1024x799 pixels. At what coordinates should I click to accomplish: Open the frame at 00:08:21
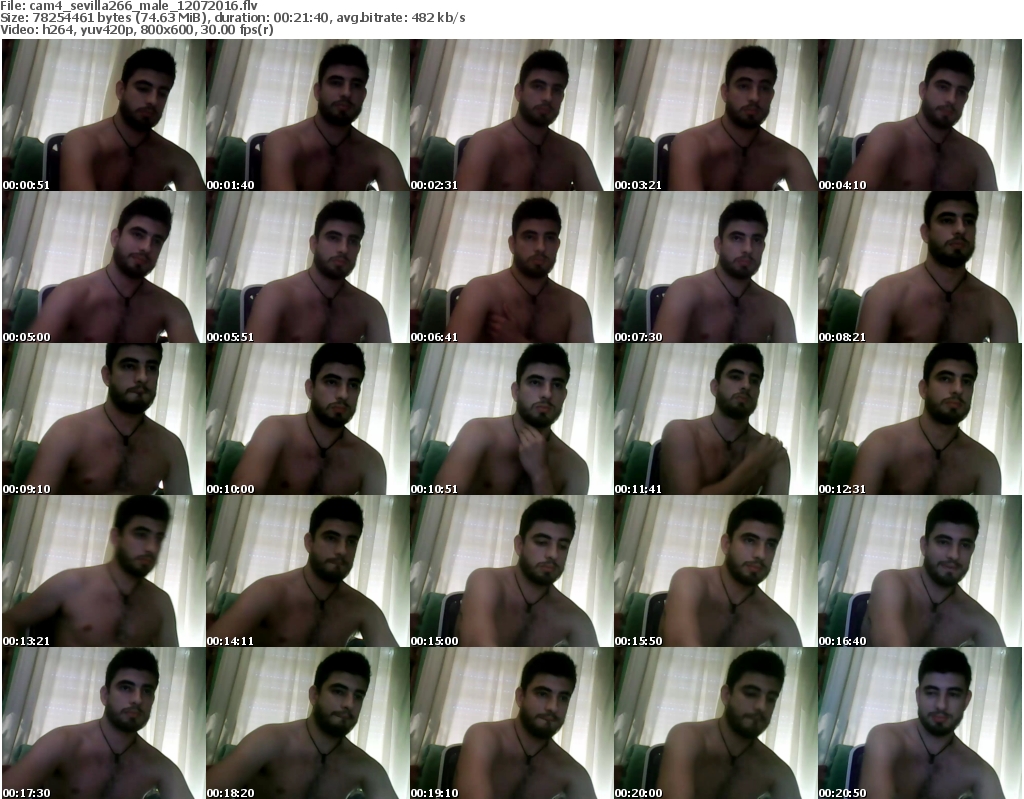point(920,267)
